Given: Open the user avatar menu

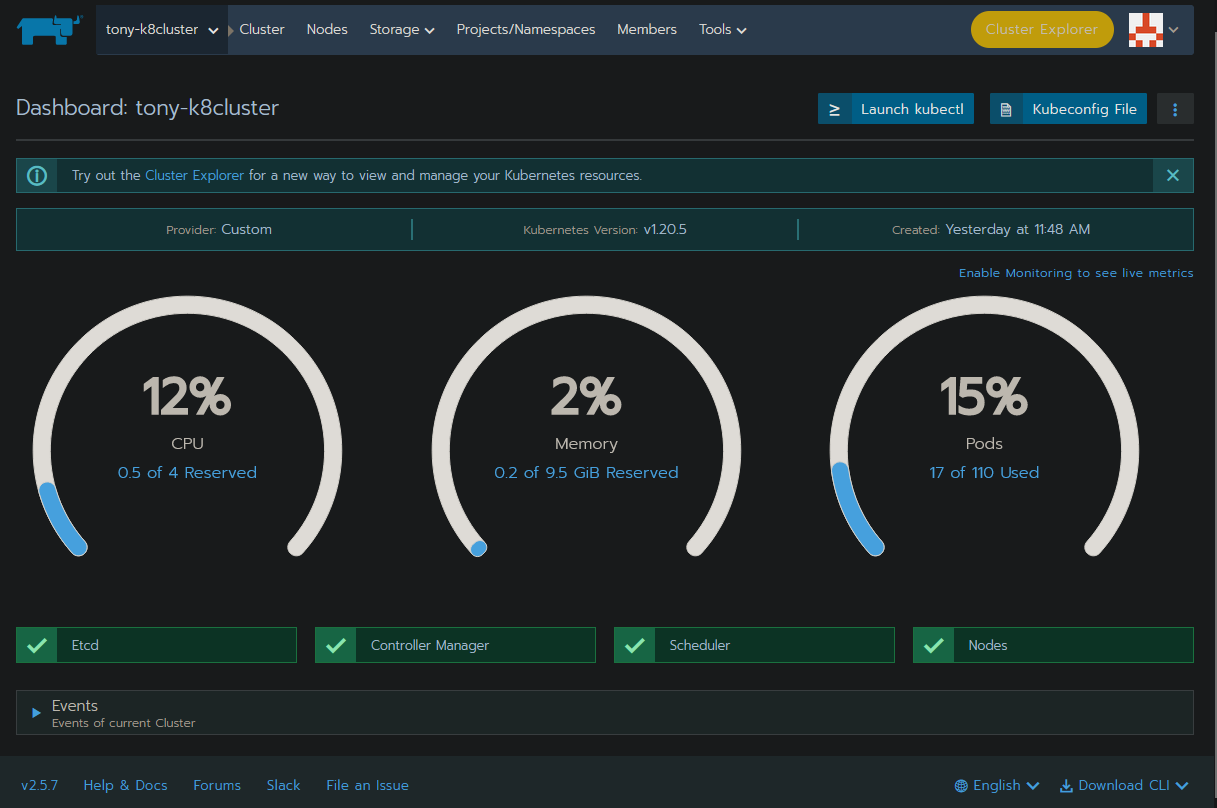Looking at the screenshot, I should [1154, 29].
